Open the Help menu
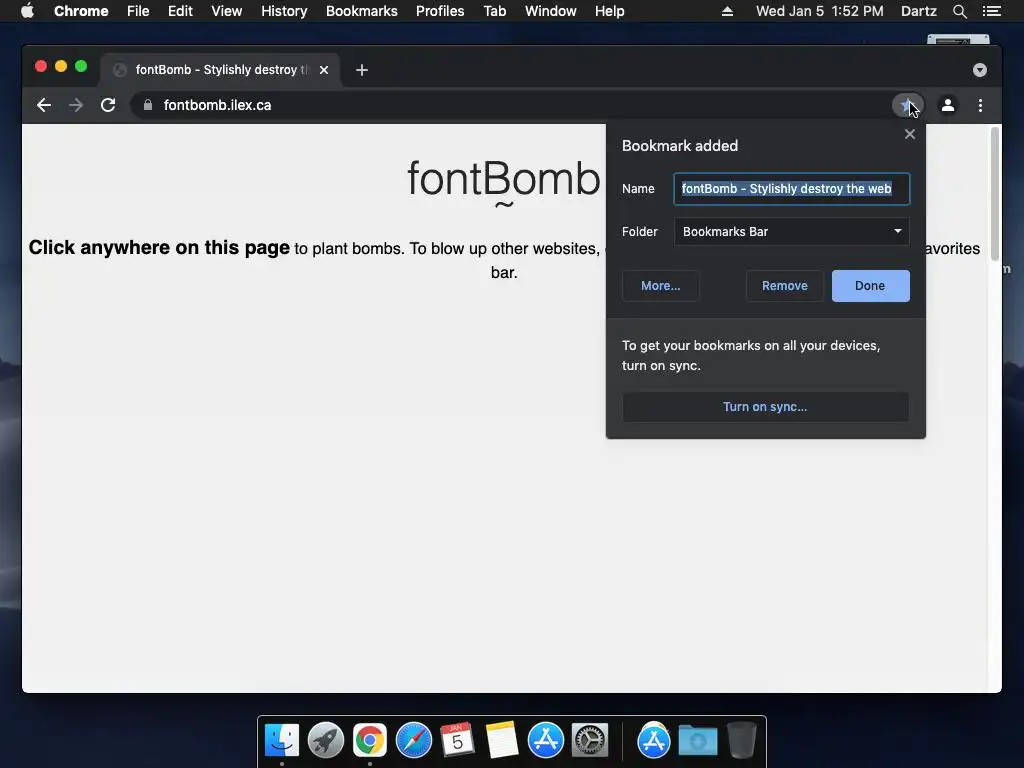 pos(609,11)
